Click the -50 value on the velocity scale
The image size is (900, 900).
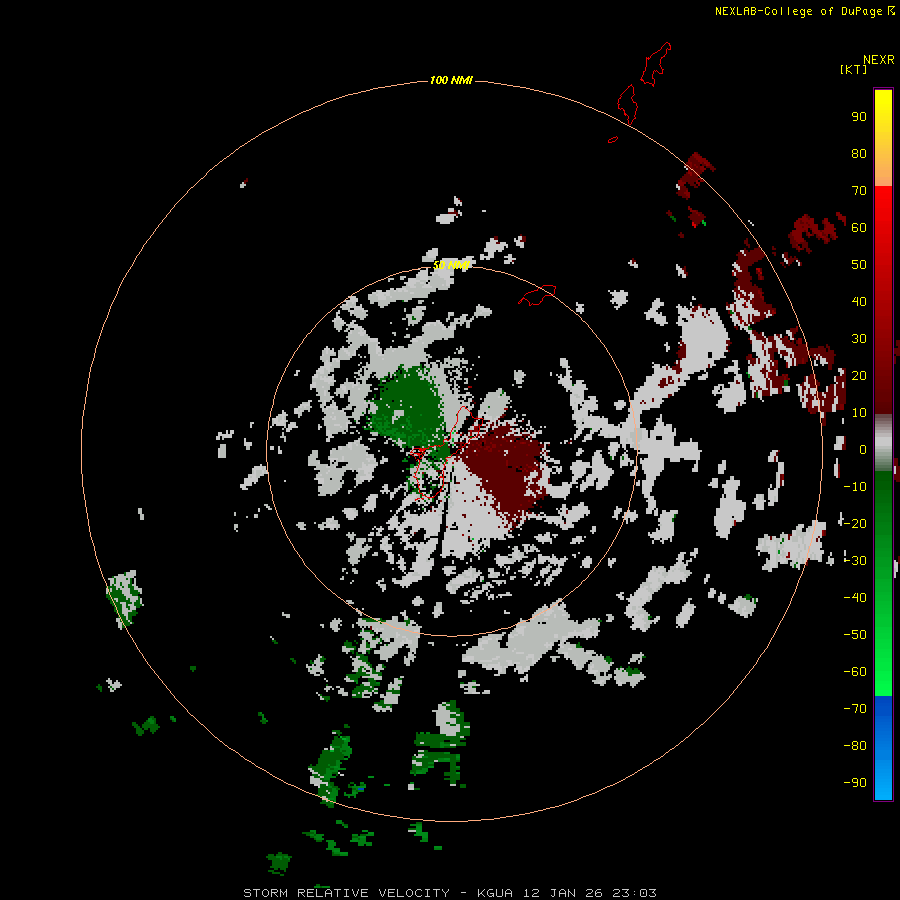855,635
